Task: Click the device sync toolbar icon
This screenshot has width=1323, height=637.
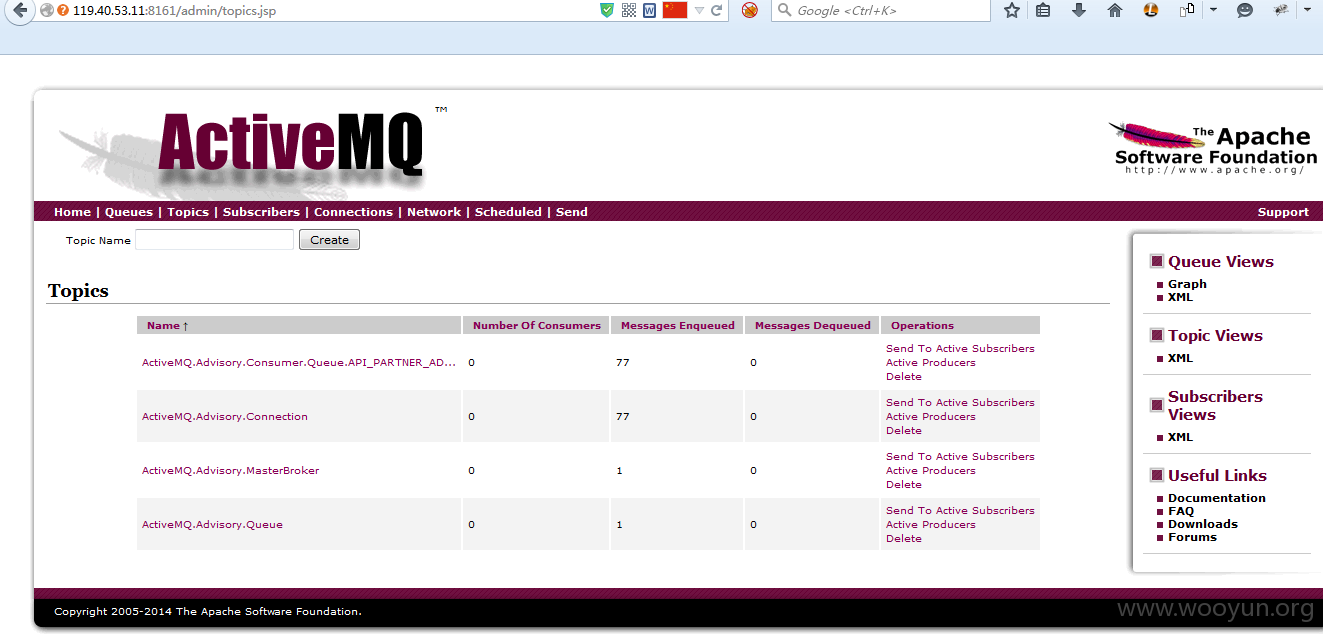Action: click(x=1187, y=10)
